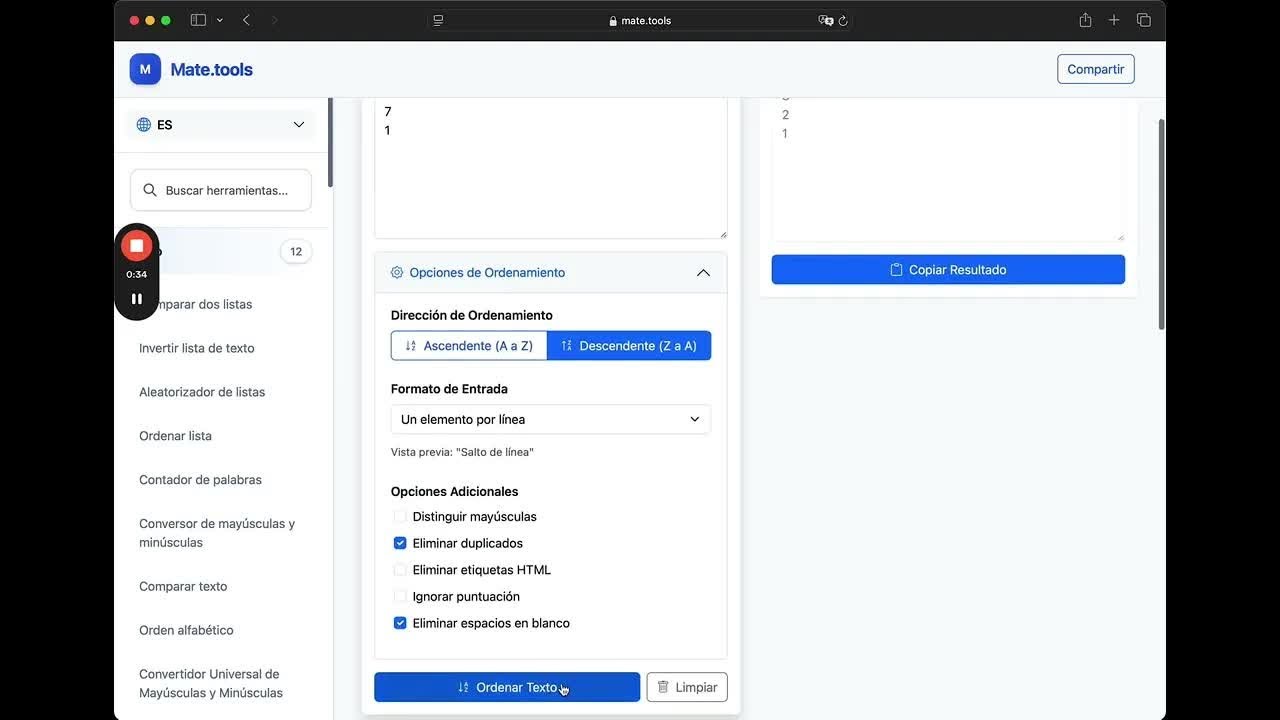
Task: Open Orden alfabético tool
Action: point(186,630)
